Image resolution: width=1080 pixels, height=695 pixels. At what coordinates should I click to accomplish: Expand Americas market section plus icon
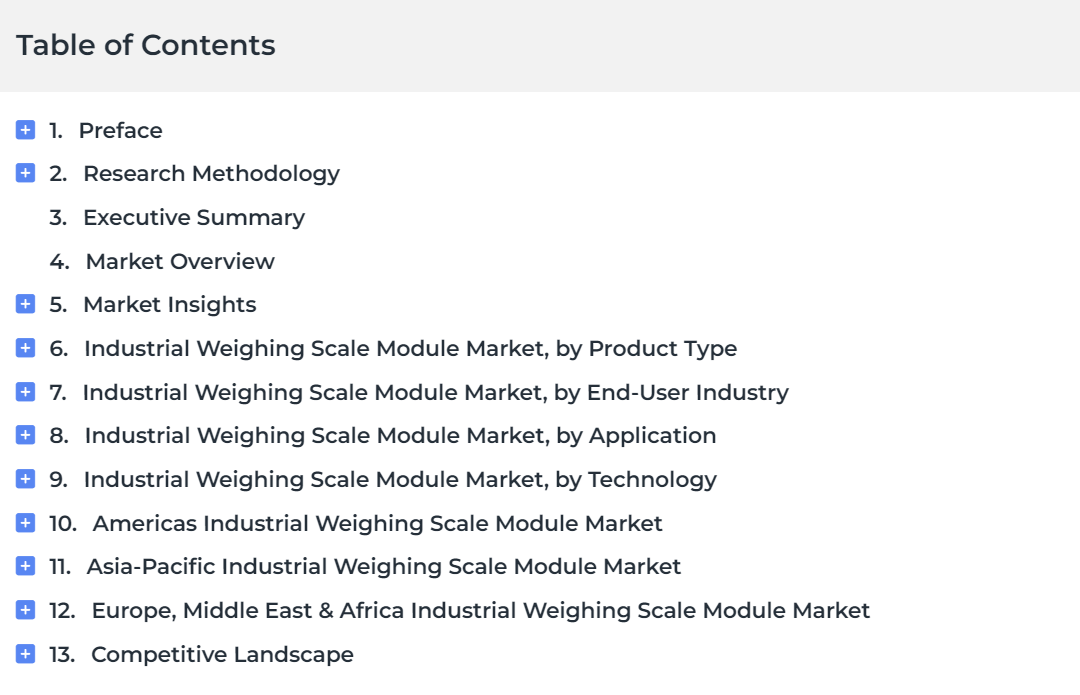coord(25,523)
